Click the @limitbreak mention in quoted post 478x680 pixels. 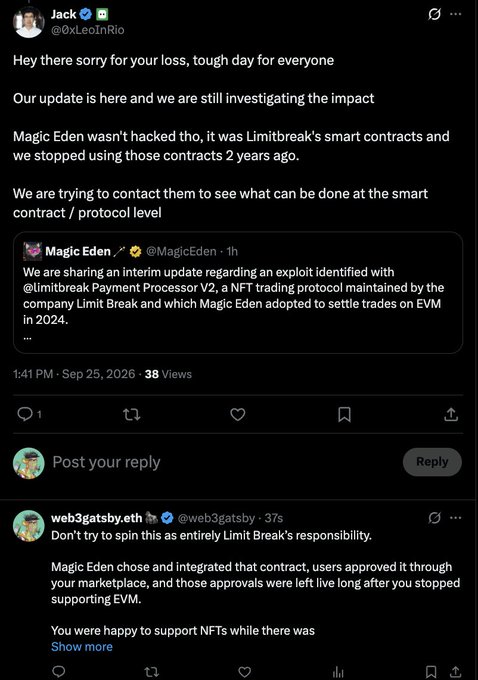[x=56, y=288]
